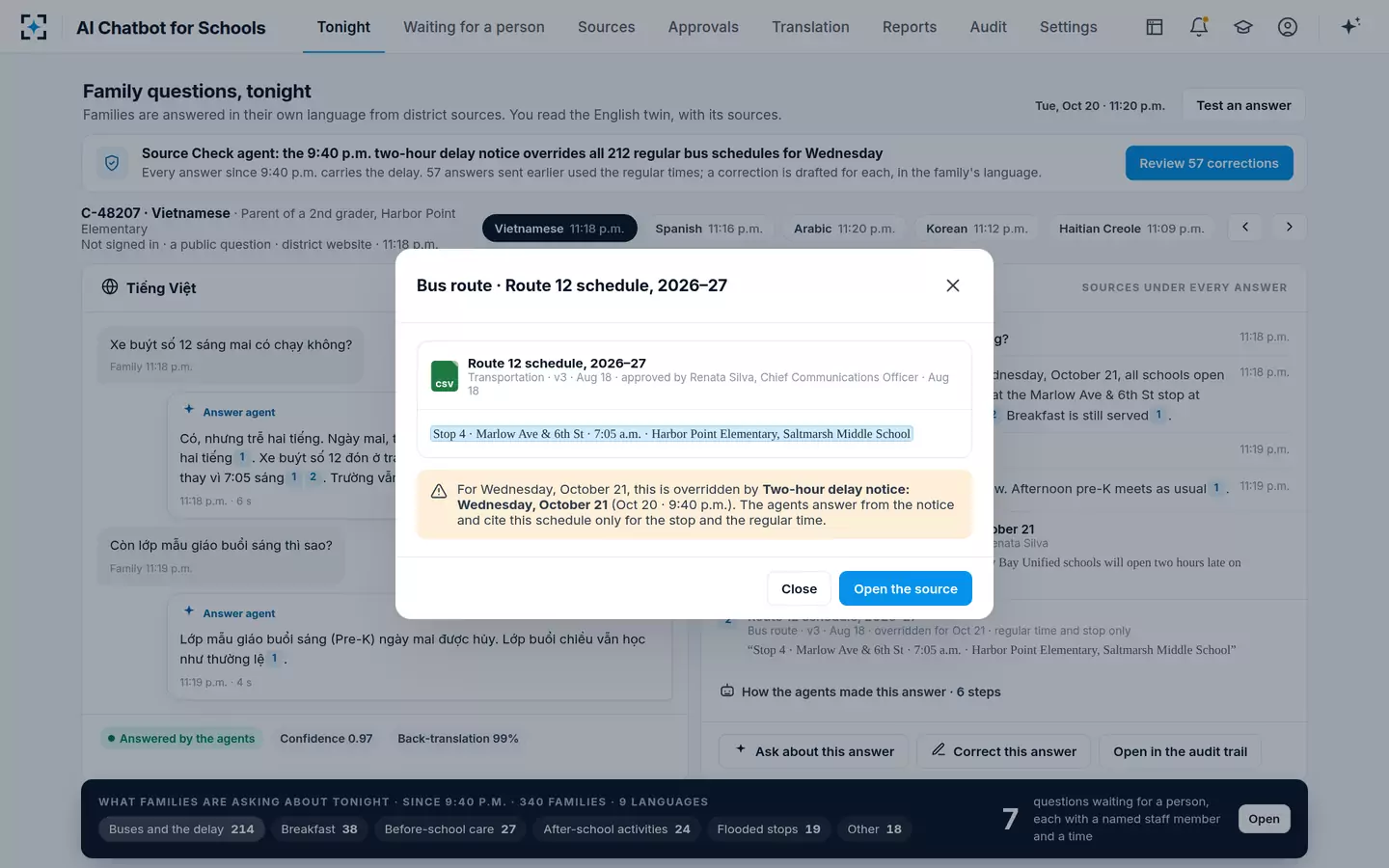Open the layout panel icon in header
The height and width of the screenshot is (868, 1389).
coord(1155,27)
